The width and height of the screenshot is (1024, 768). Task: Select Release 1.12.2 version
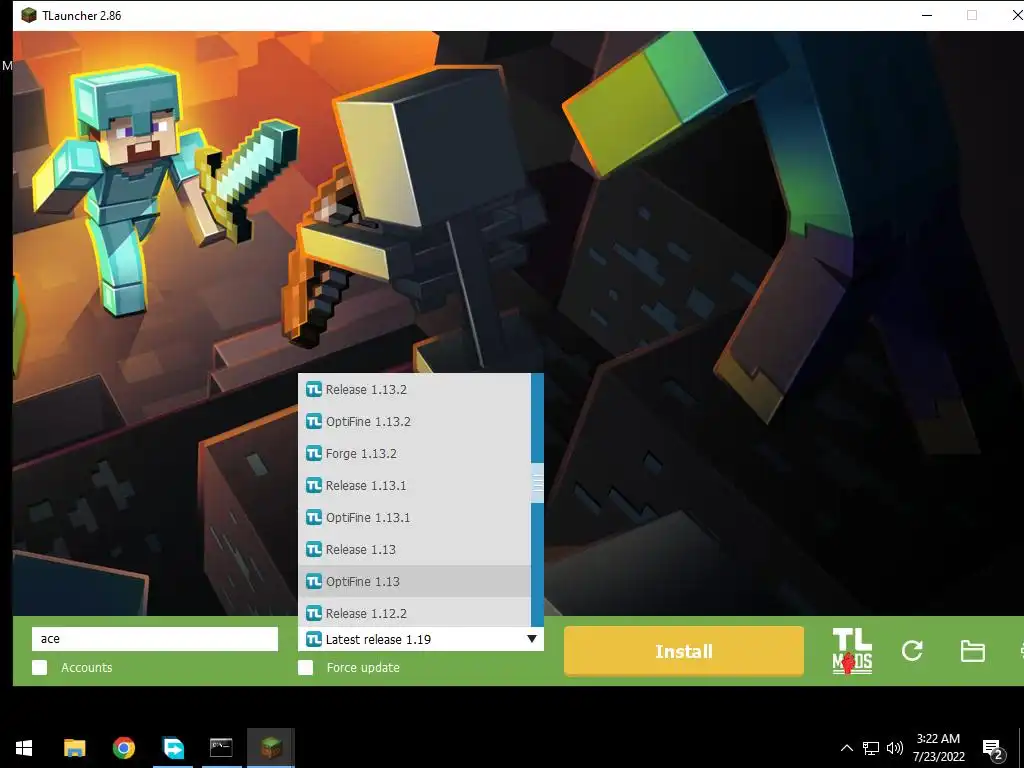click(x=414, y=613)
